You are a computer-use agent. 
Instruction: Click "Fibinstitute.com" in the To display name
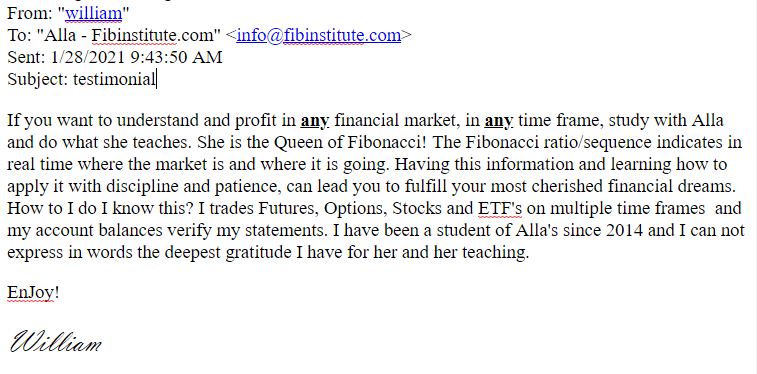153,35
